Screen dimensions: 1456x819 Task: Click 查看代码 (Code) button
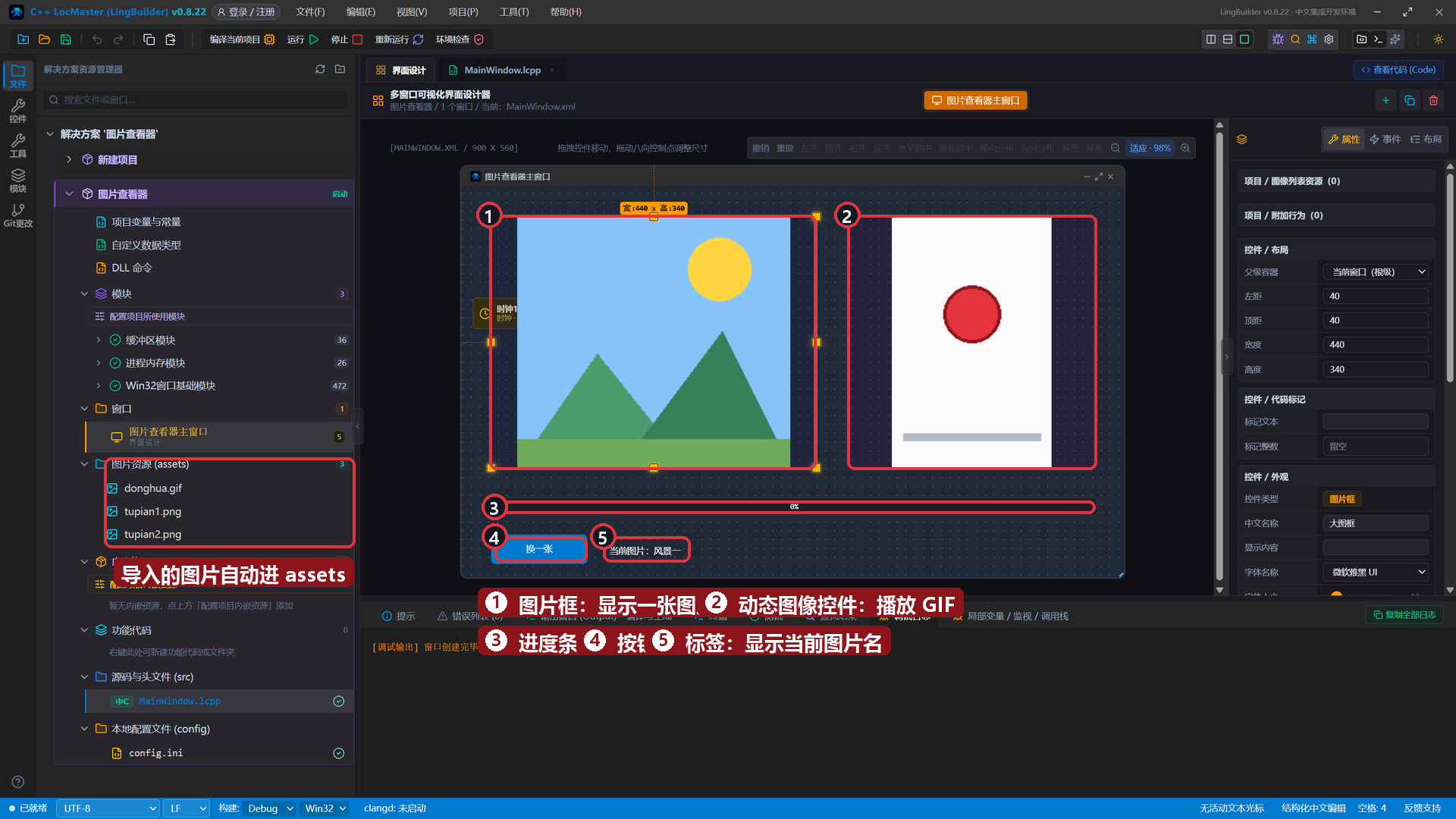(x=1398, y=70)
